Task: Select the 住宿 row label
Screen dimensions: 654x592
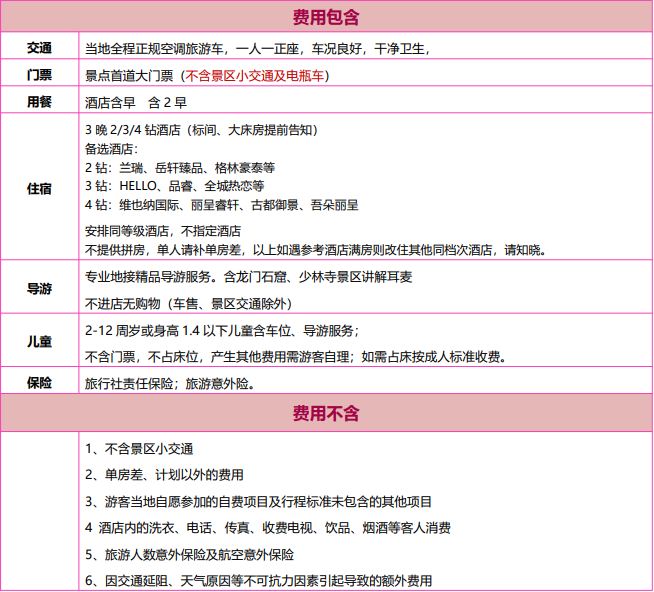Action: coord(39,189)
